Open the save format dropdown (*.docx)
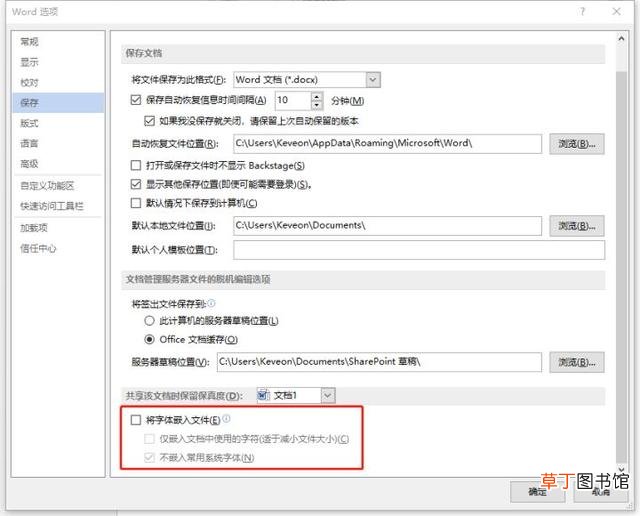Viewport: 640px width, 516px height. pos(373,80)
